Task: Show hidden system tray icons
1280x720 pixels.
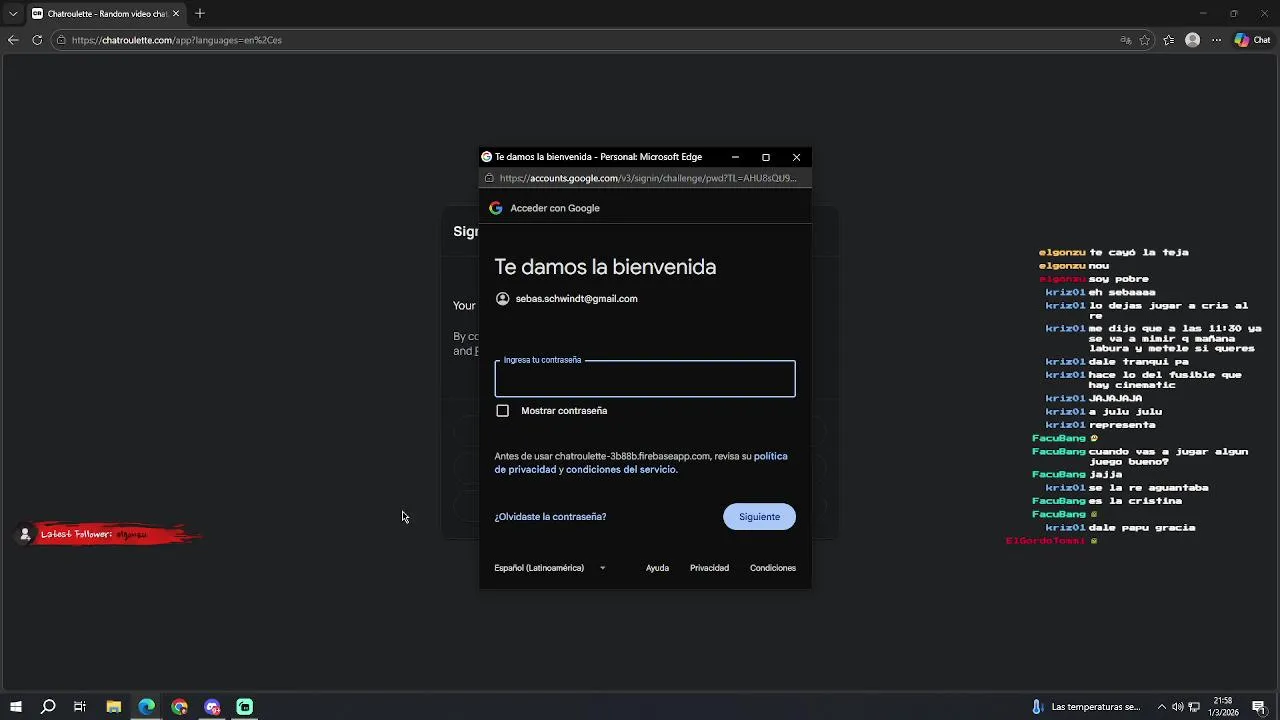Action: 1161,707
